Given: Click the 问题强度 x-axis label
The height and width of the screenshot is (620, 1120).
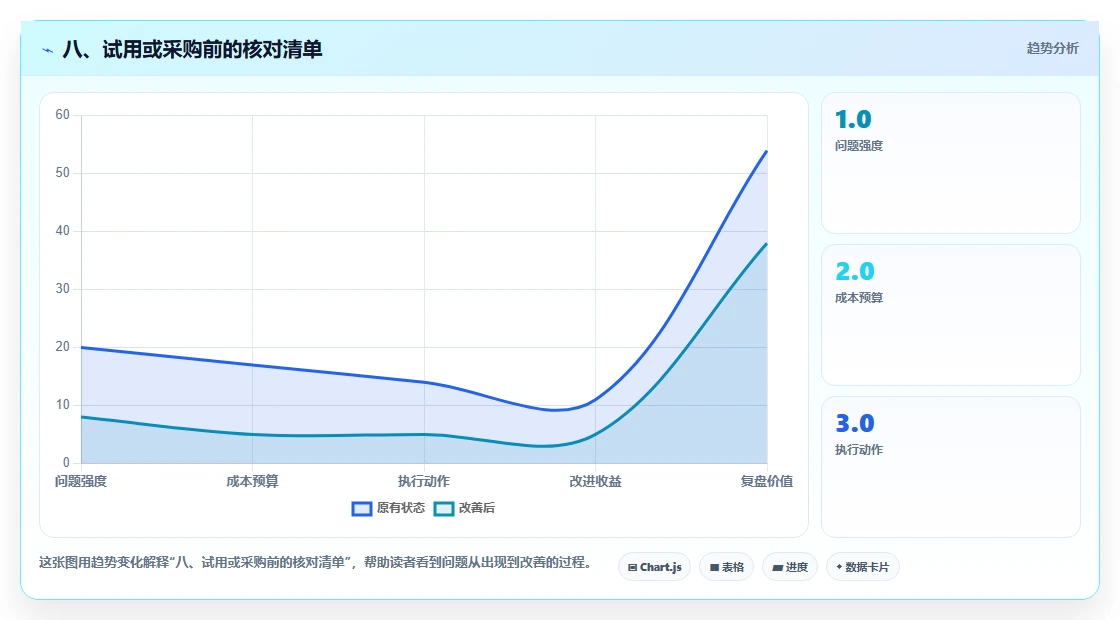Looking at the screenshot, I should [x=81, y=481].
